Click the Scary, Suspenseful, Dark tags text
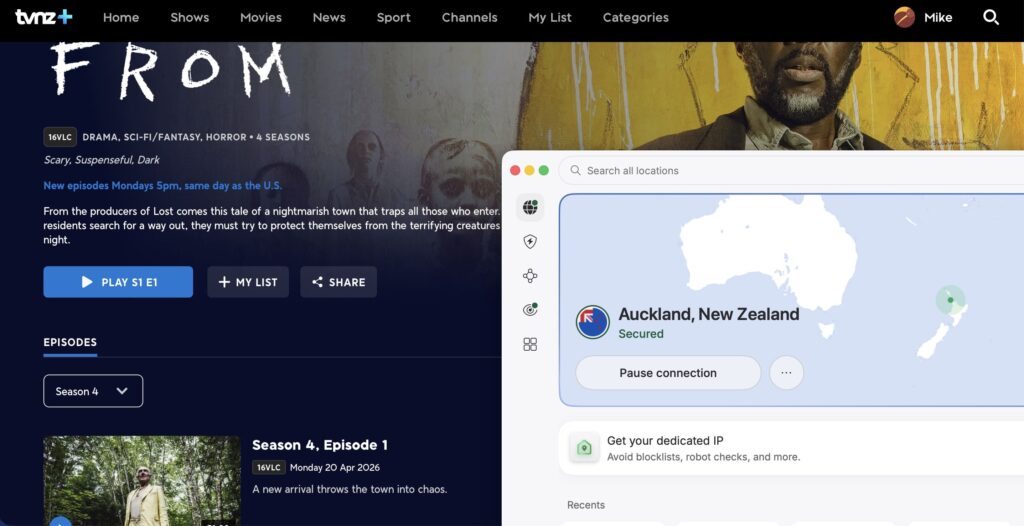 [x=101, y=160]
